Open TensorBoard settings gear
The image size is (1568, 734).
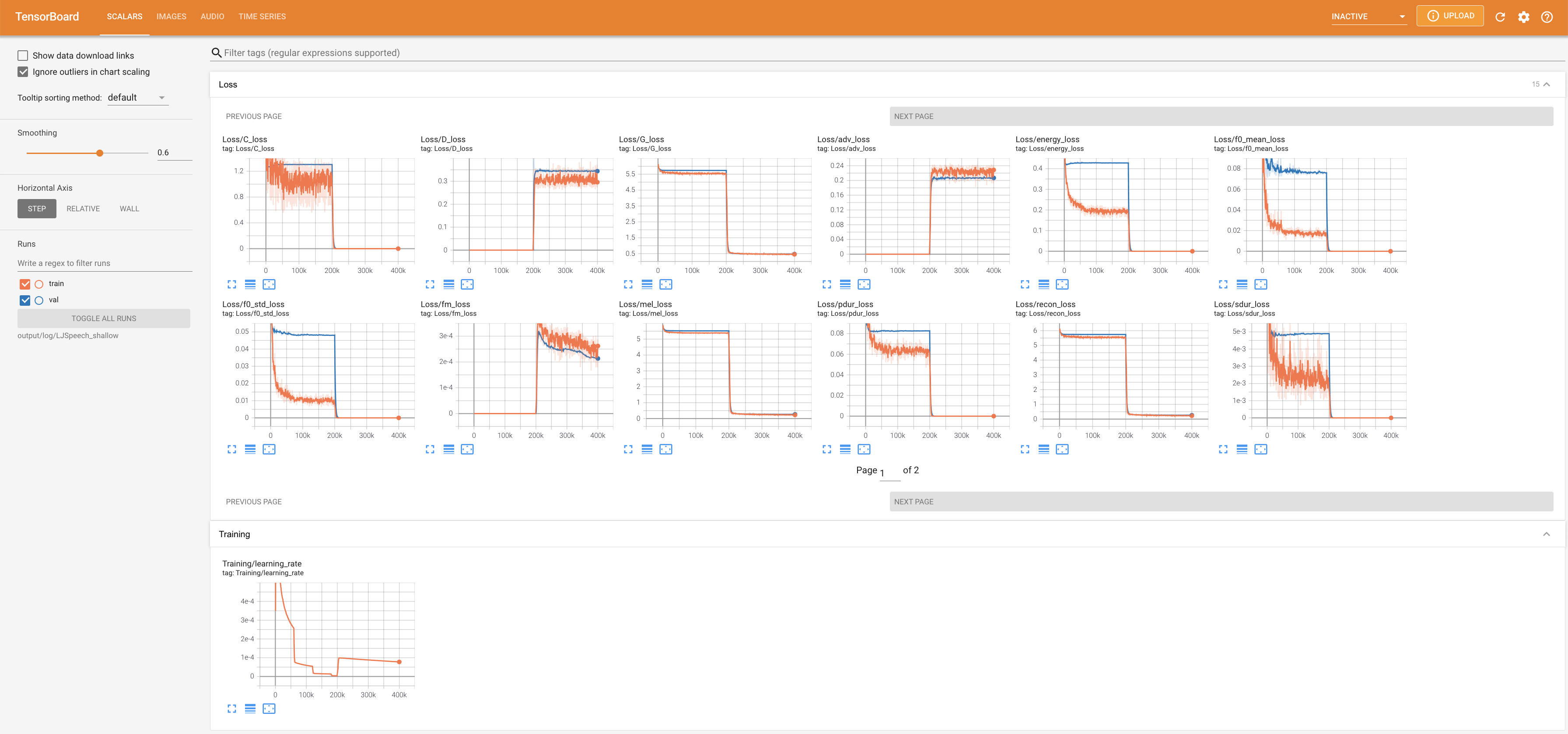click(x=1523, y=17)
